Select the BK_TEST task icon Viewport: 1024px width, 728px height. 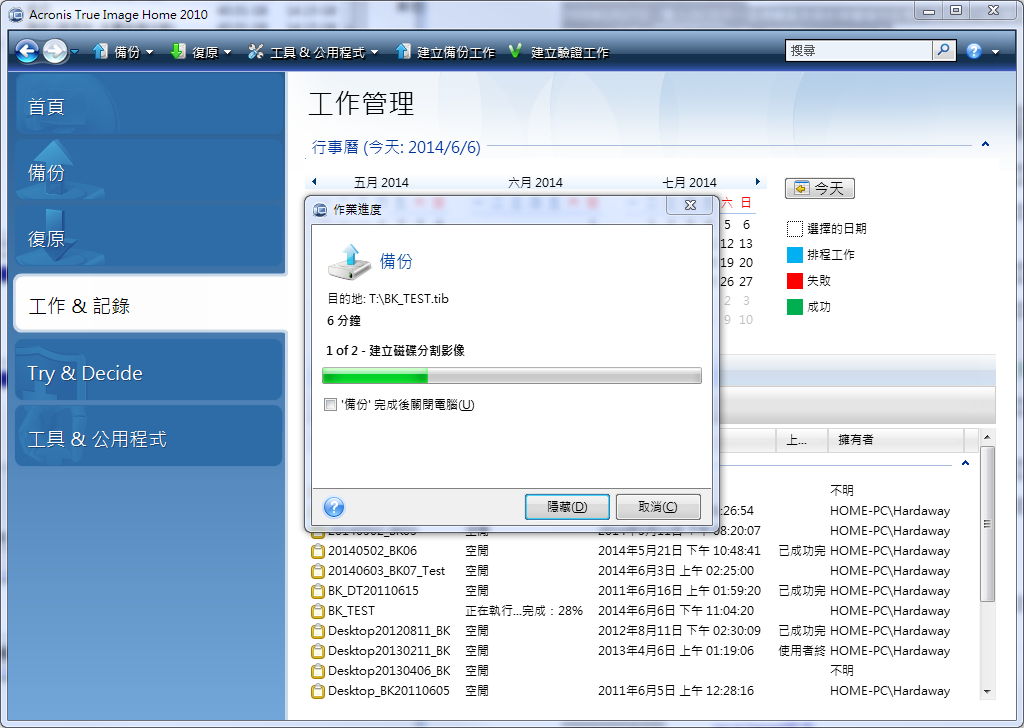coord(318,611)
